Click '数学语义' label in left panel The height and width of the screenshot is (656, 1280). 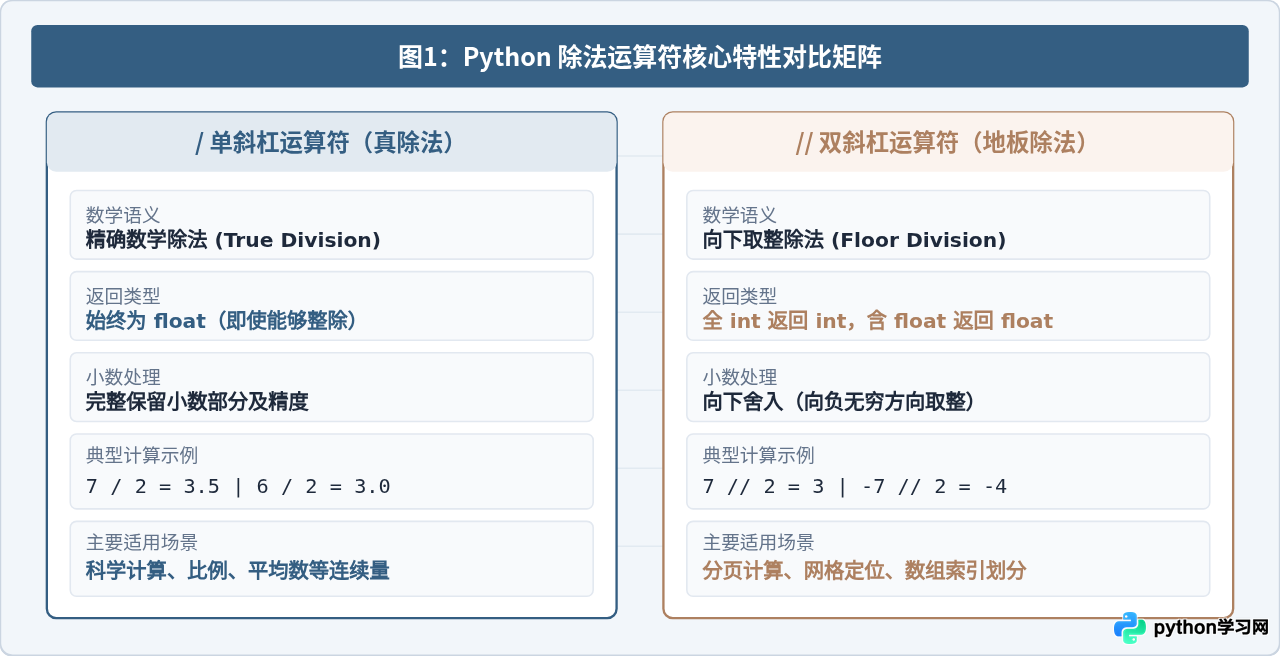tap(123, 215)
